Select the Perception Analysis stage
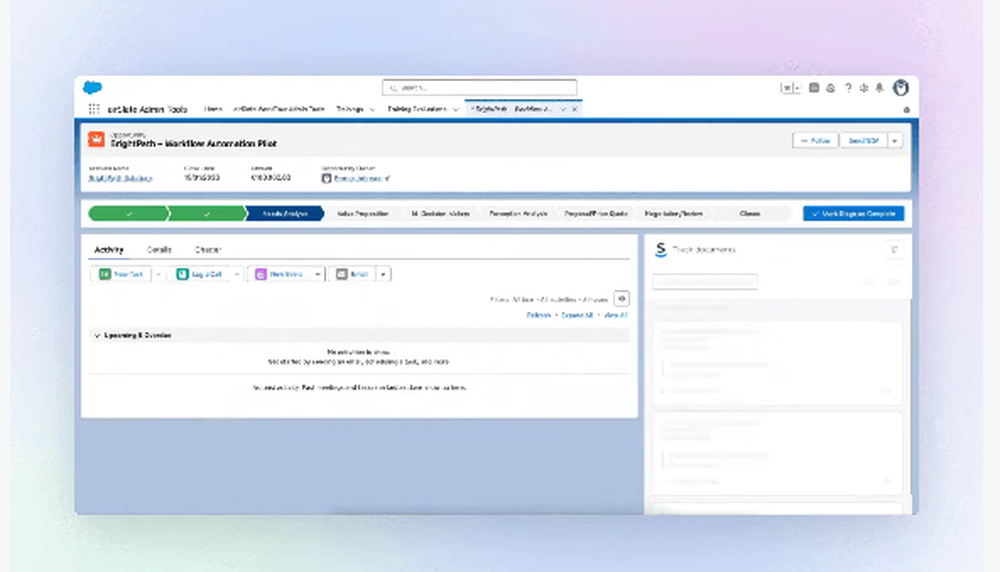This screenshot has width=1000, height=572. pos(518,214)
